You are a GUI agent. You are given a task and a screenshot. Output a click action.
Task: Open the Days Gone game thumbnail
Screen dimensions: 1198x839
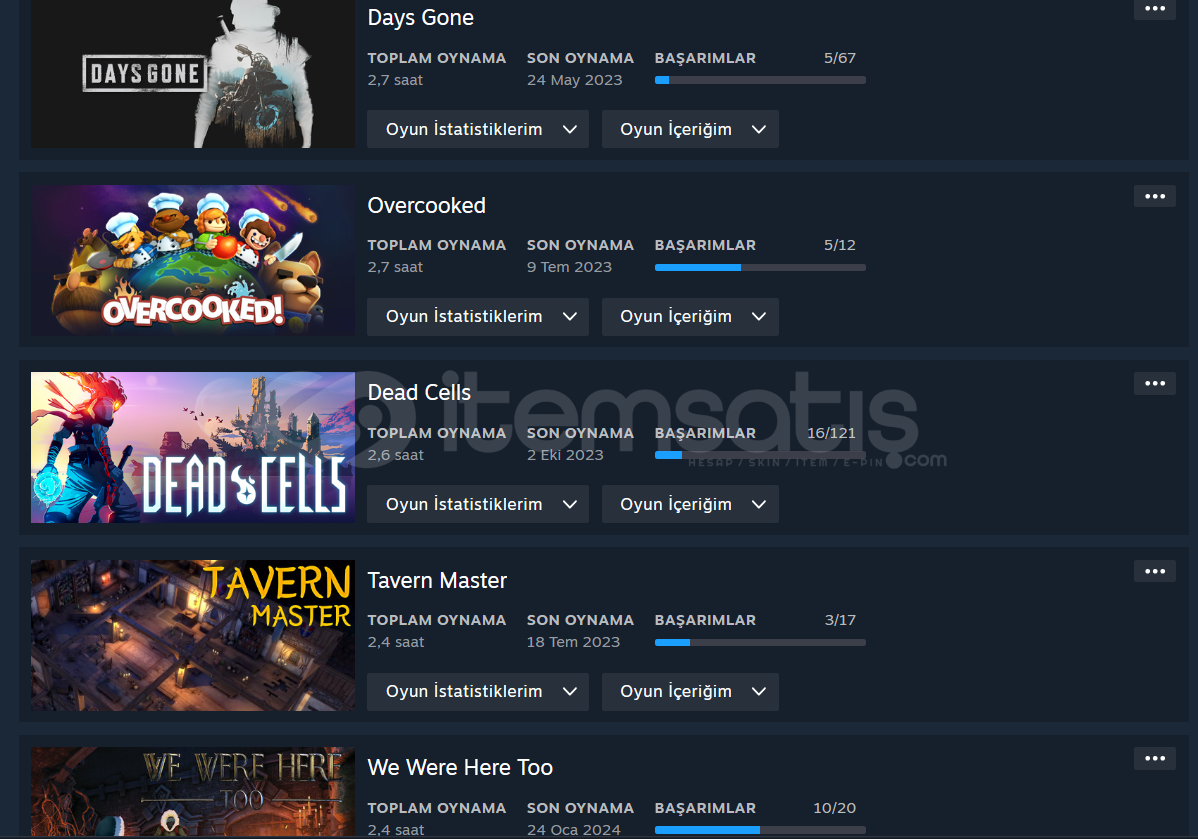tap(193, 74)
